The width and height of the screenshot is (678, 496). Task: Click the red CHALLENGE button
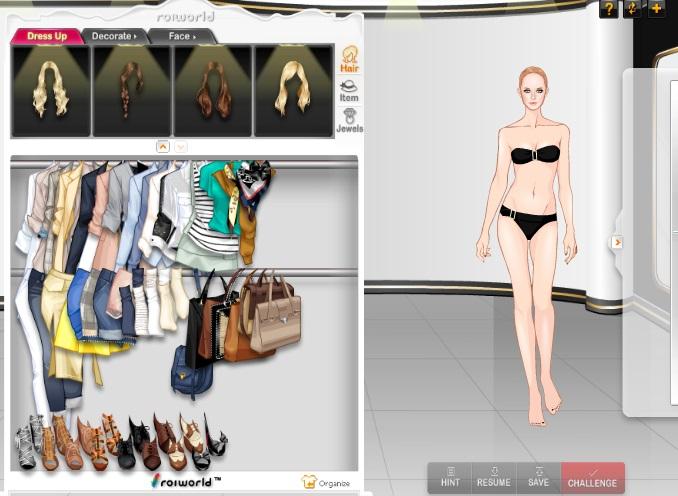pyautogui.click(x=593, y=478)
